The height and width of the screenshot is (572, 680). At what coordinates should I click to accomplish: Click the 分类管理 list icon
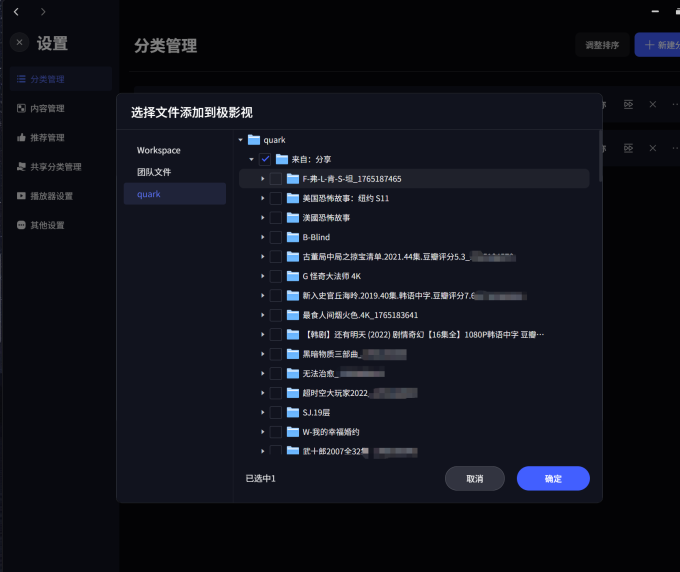click(21, 79)
